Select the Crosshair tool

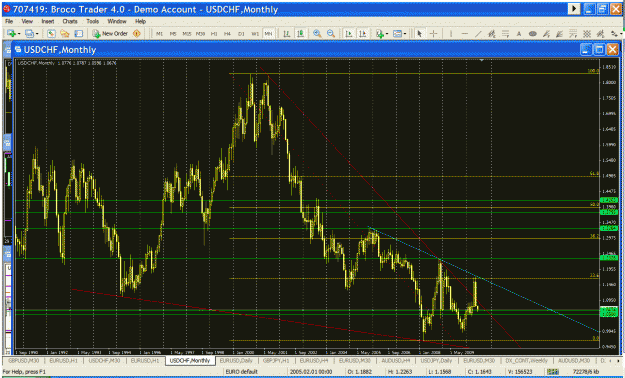point(434,34)
